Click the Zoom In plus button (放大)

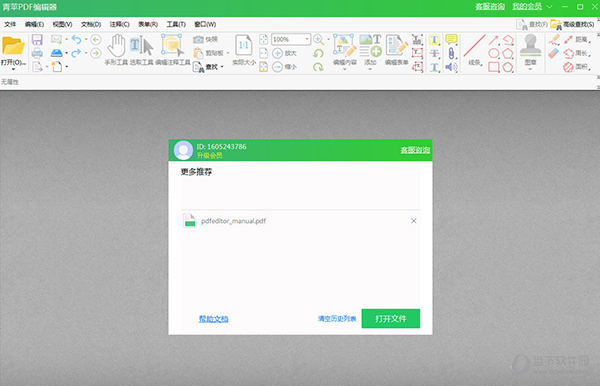click(284, 53)
